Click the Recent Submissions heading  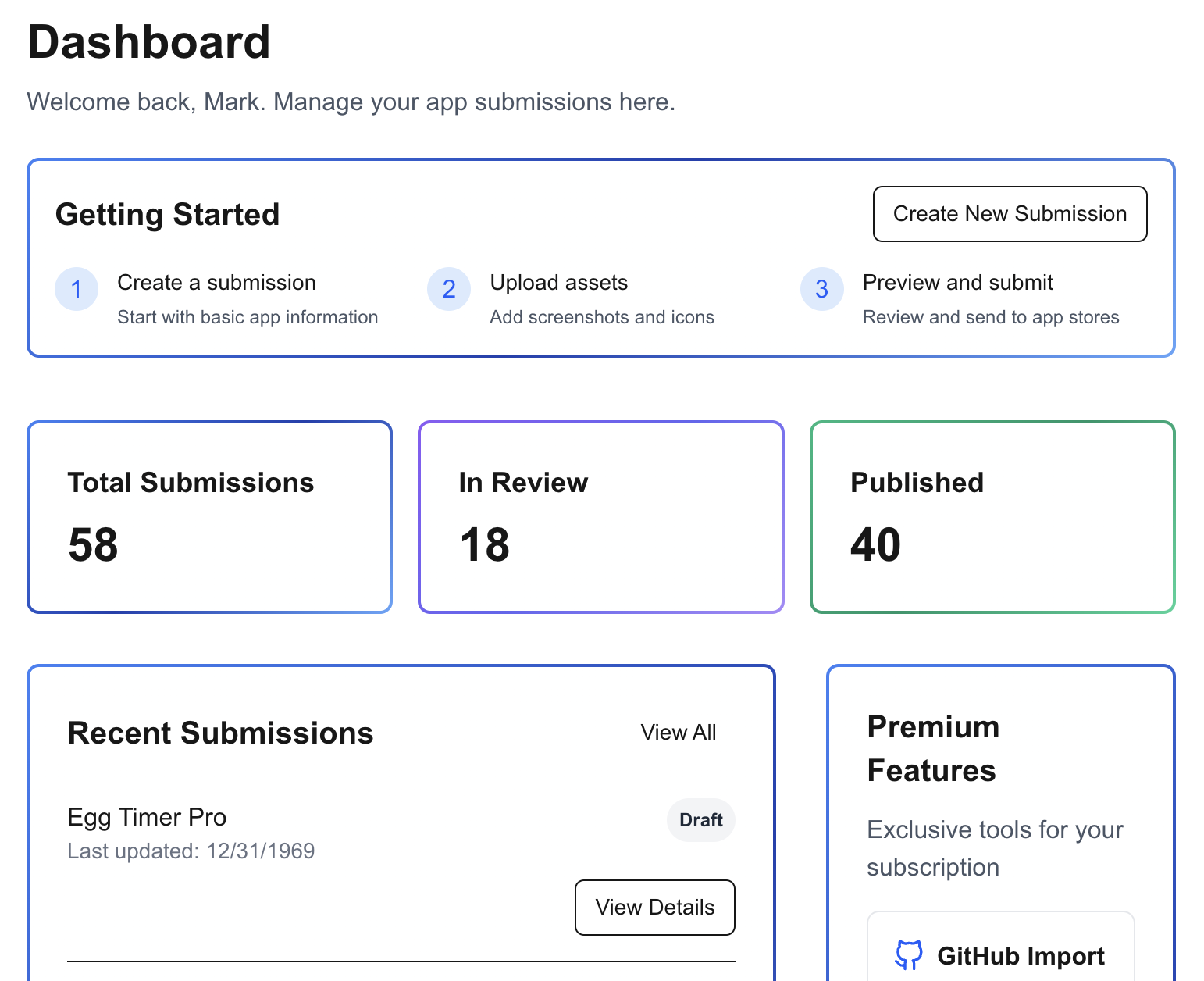coord(220,733)
